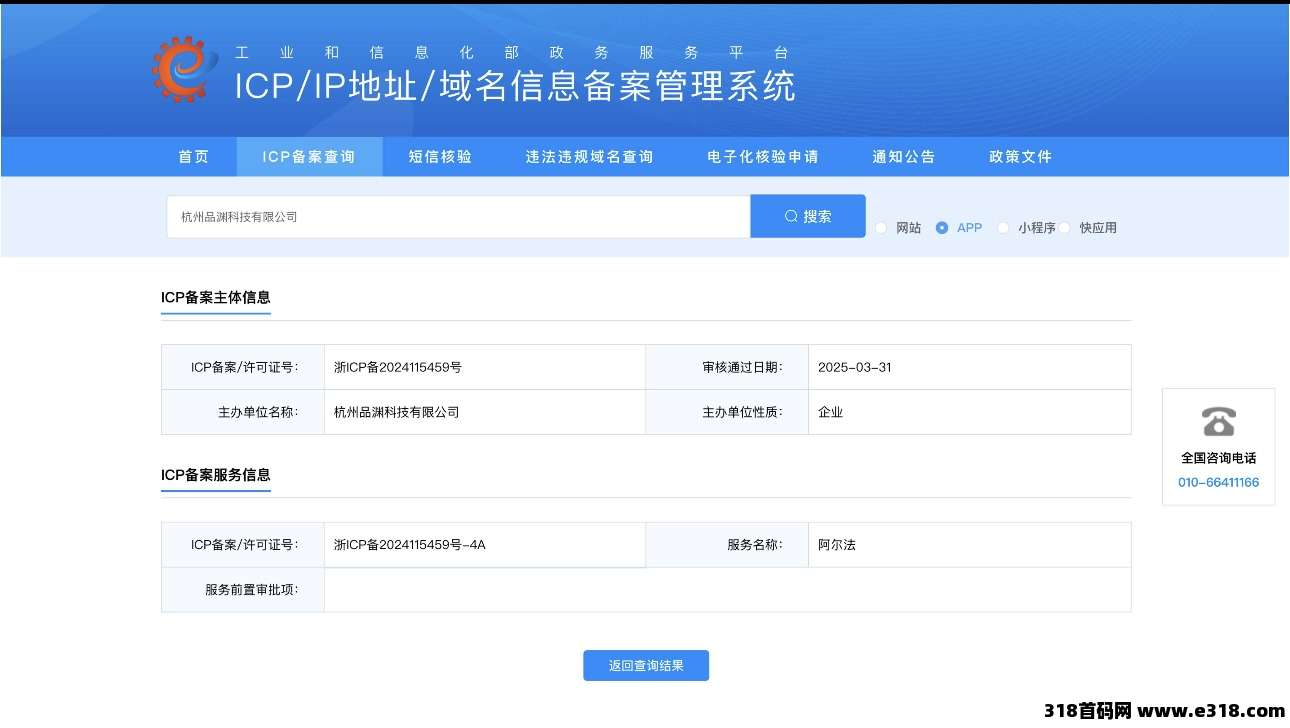Click the 服务前置审批项 label
Screen dimensions: 1290x728
click(x=252, y=590)
